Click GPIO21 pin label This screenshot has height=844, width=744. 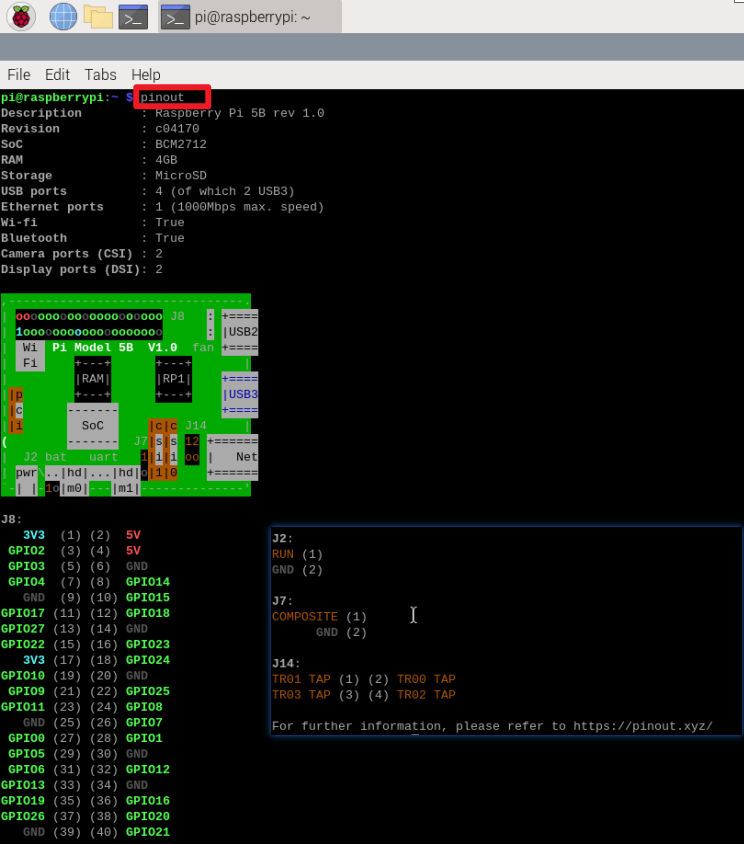point(148,832)
